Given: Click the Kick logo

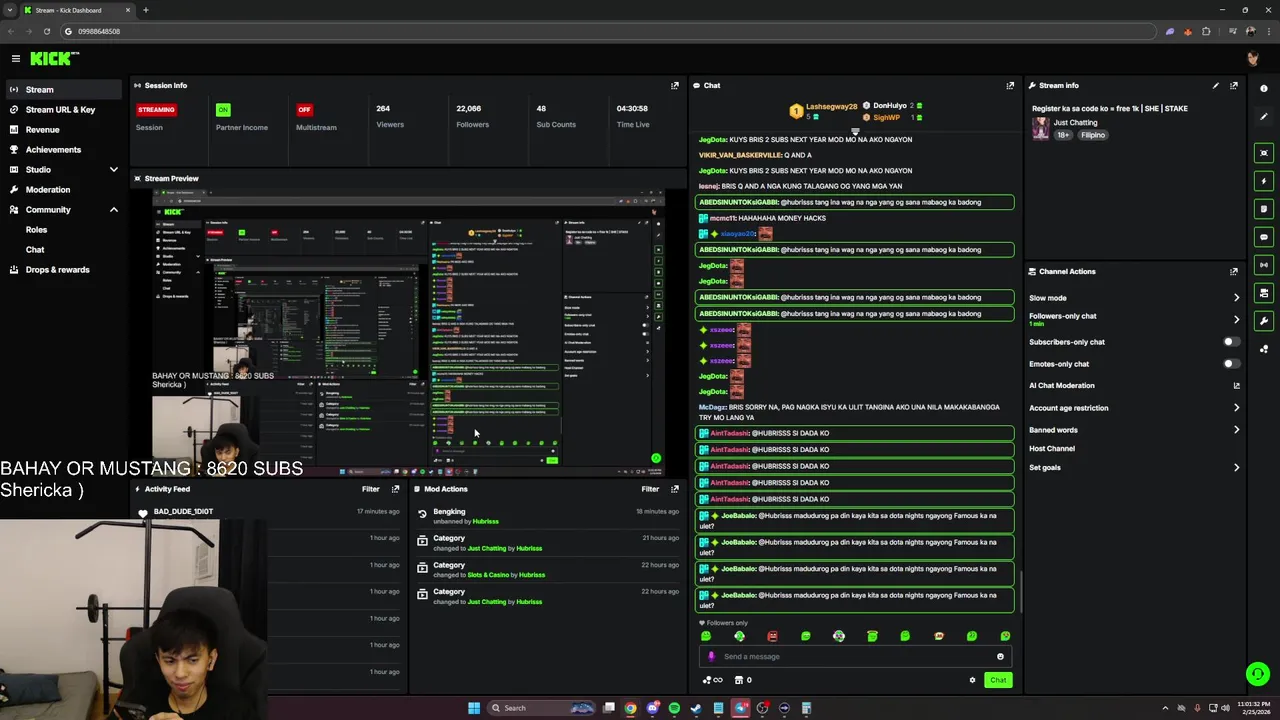Looking at the screenshot, I should point(54,59).
